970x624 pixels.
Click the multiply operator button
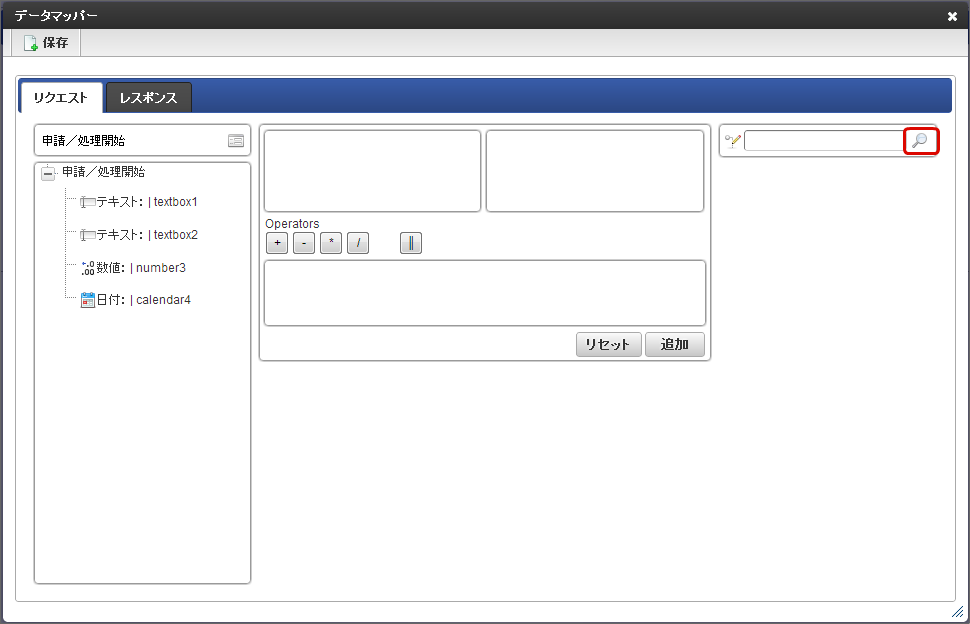click(331, 243)
